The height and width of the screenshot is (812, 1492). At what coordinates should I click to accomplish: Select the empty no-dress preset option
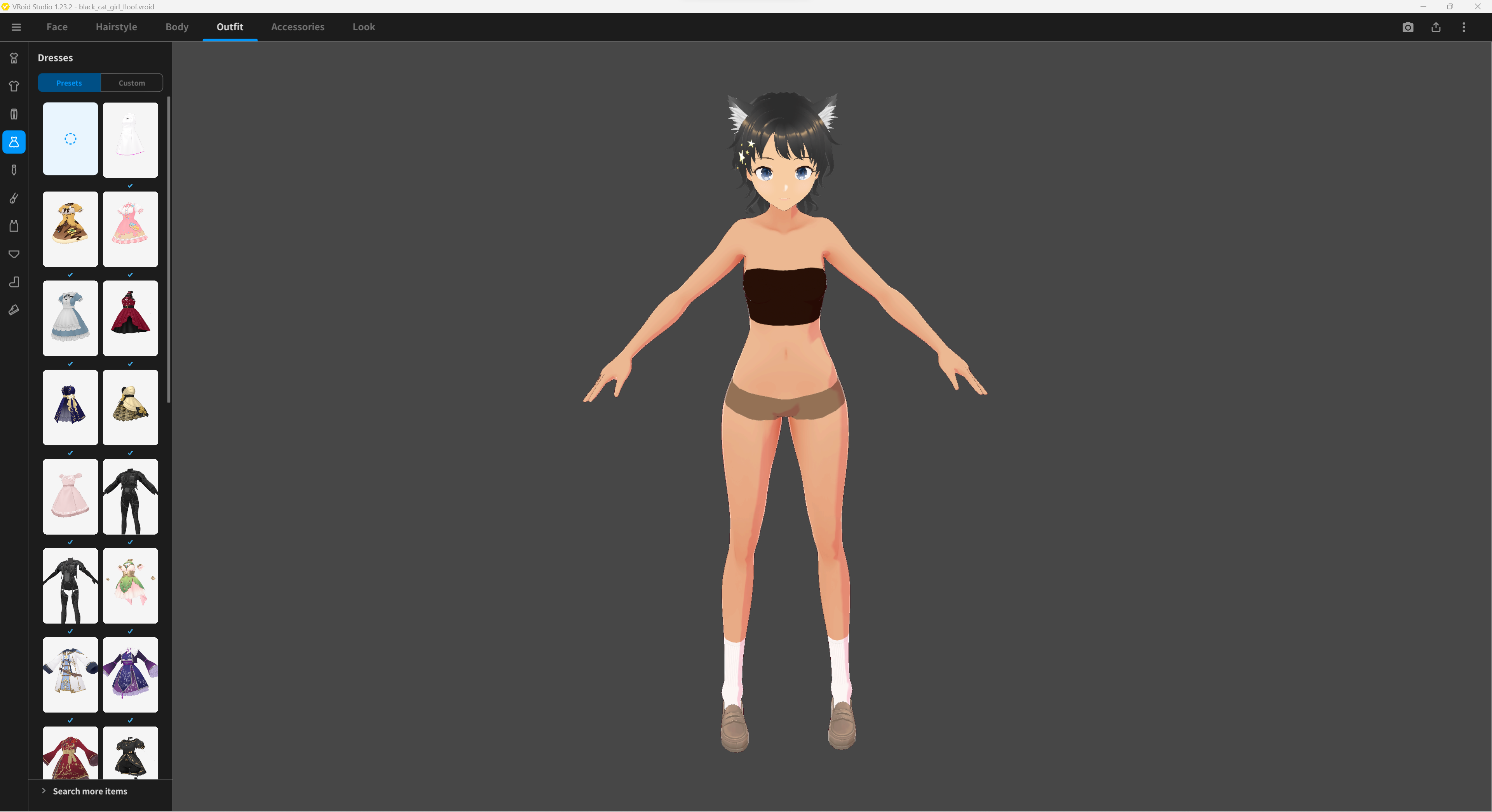pyautogui.click(x=70, y=139)
